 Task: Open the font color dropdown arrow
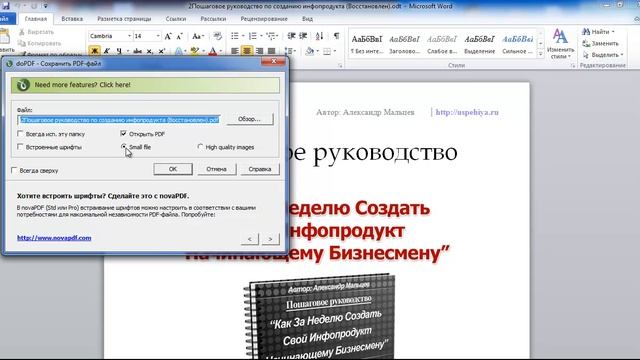221,51
